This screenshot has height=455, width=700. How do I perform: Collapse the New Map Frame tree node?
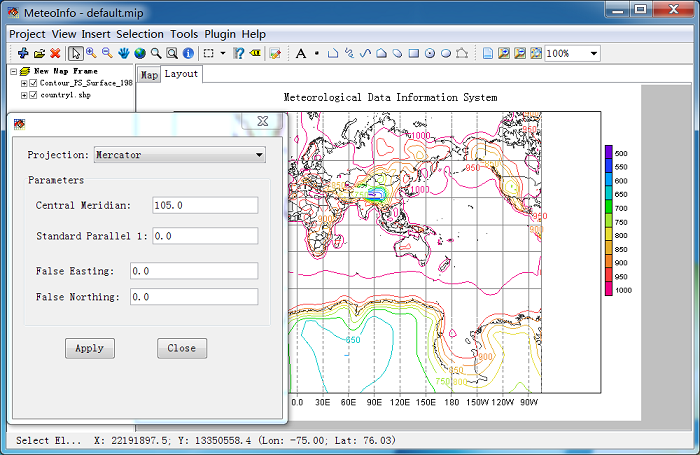pos(13,71)
